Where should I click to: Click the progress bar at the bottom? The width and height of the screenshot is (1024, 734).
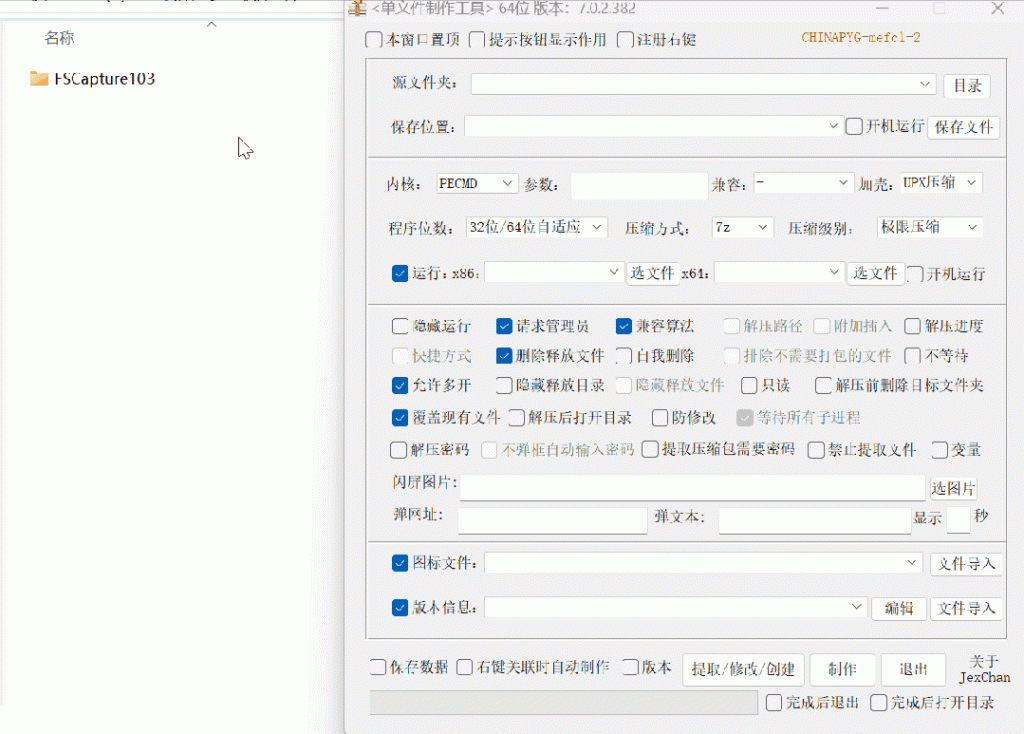(x=565, y=702)
